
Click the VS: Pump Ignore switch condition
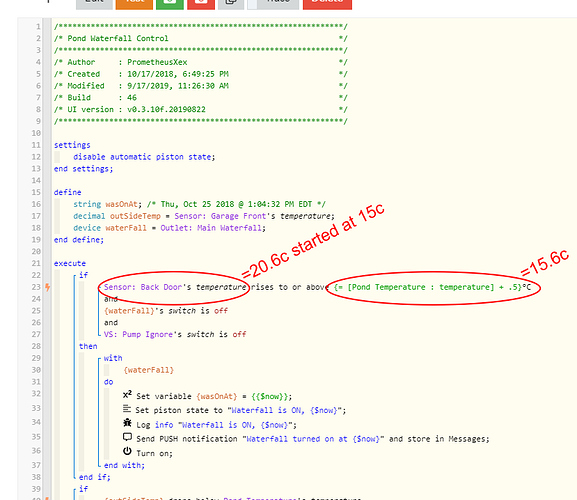pos(175,334)
